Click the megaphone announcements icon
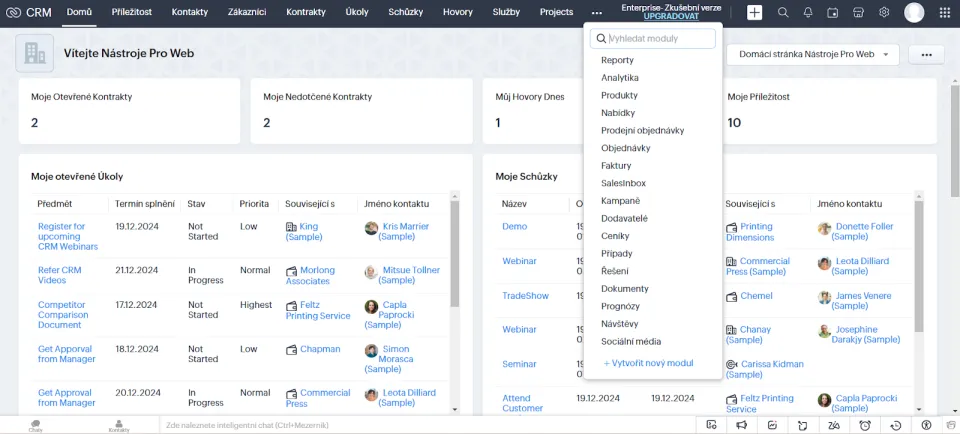 pos(741,425)
